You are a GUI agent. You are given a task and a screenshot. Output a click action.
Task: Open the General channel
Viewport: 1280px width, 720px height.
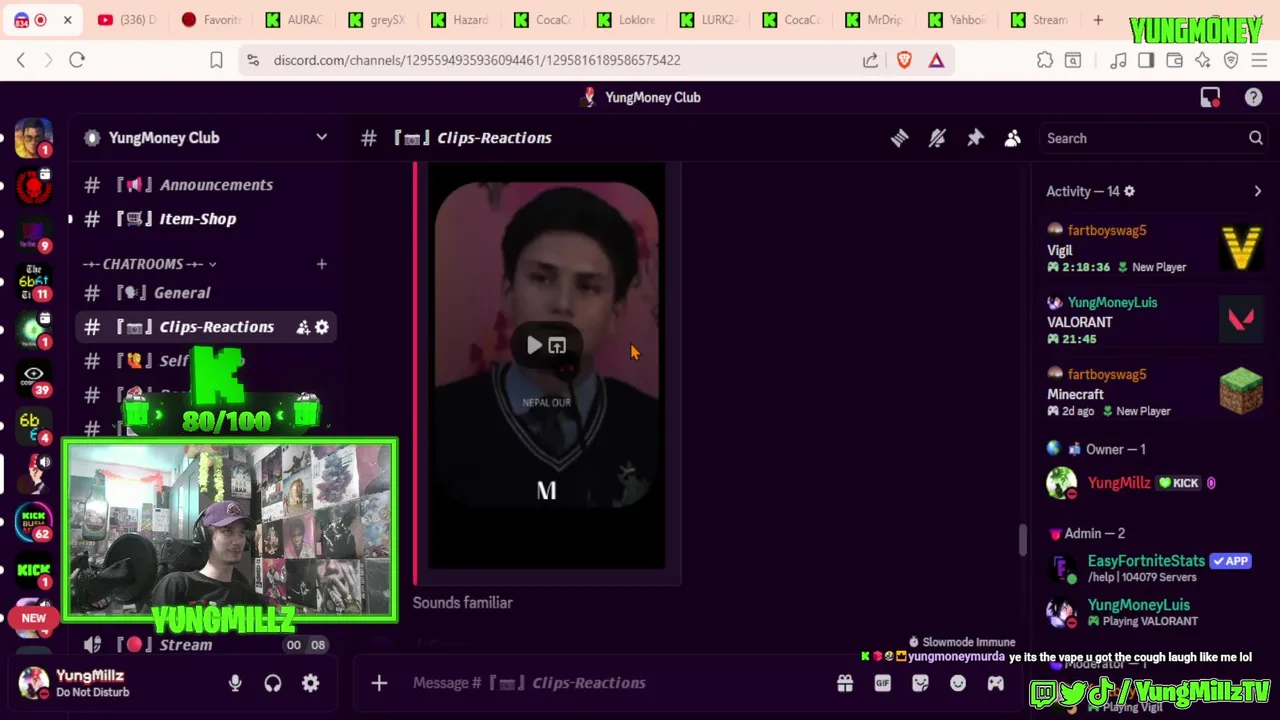(205, 293)
